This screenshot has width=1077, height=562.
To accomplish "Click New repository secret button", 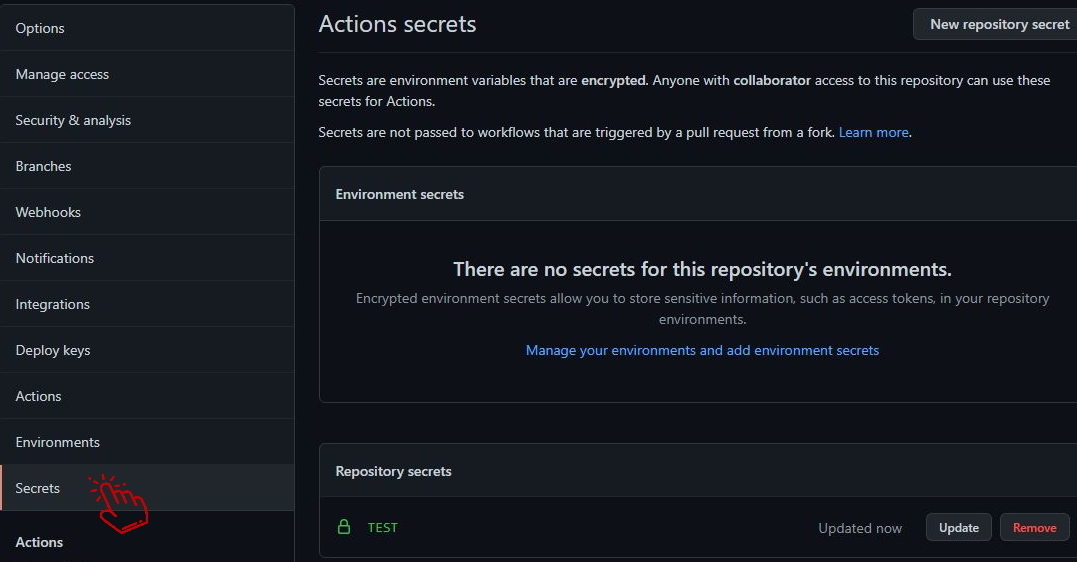I will (x=999, y=24).
